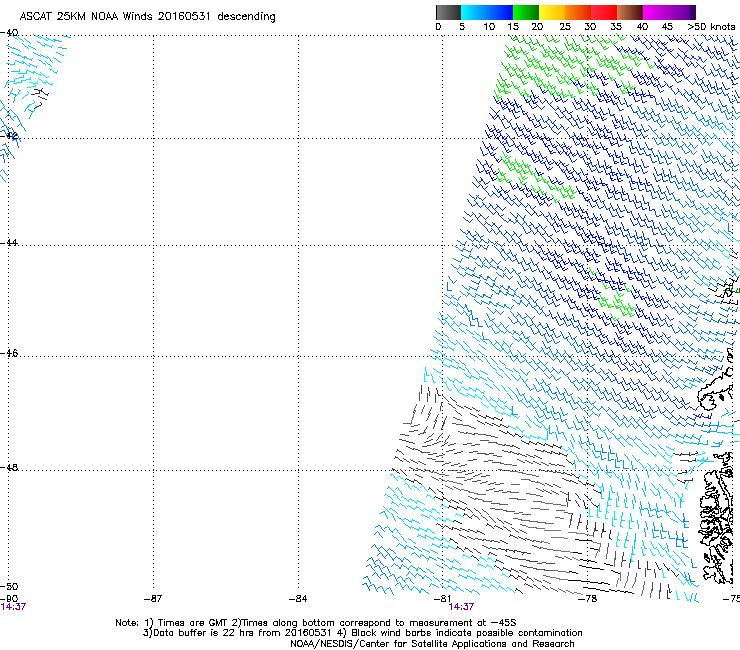740x650 pixels.
Task: Click the 'NOAA/NESDIS/Center for Satellite Applications and Research' credit
Action: pyautogui.click(x=432, y=644)
